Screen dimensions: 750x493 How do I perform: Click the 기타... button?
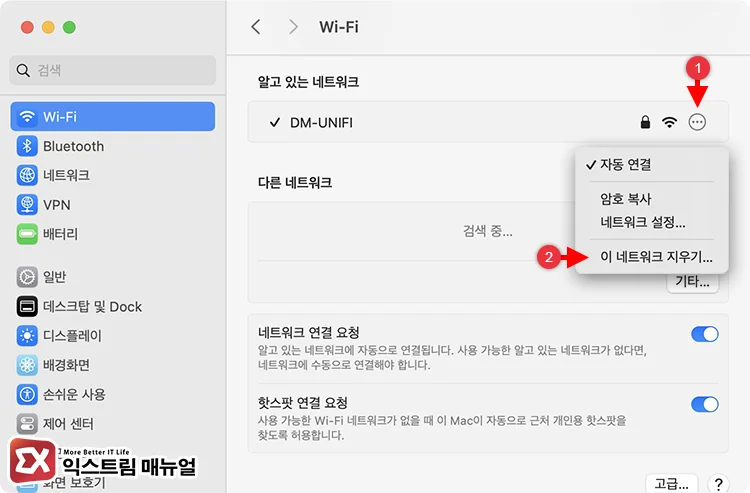click(693, 282)
